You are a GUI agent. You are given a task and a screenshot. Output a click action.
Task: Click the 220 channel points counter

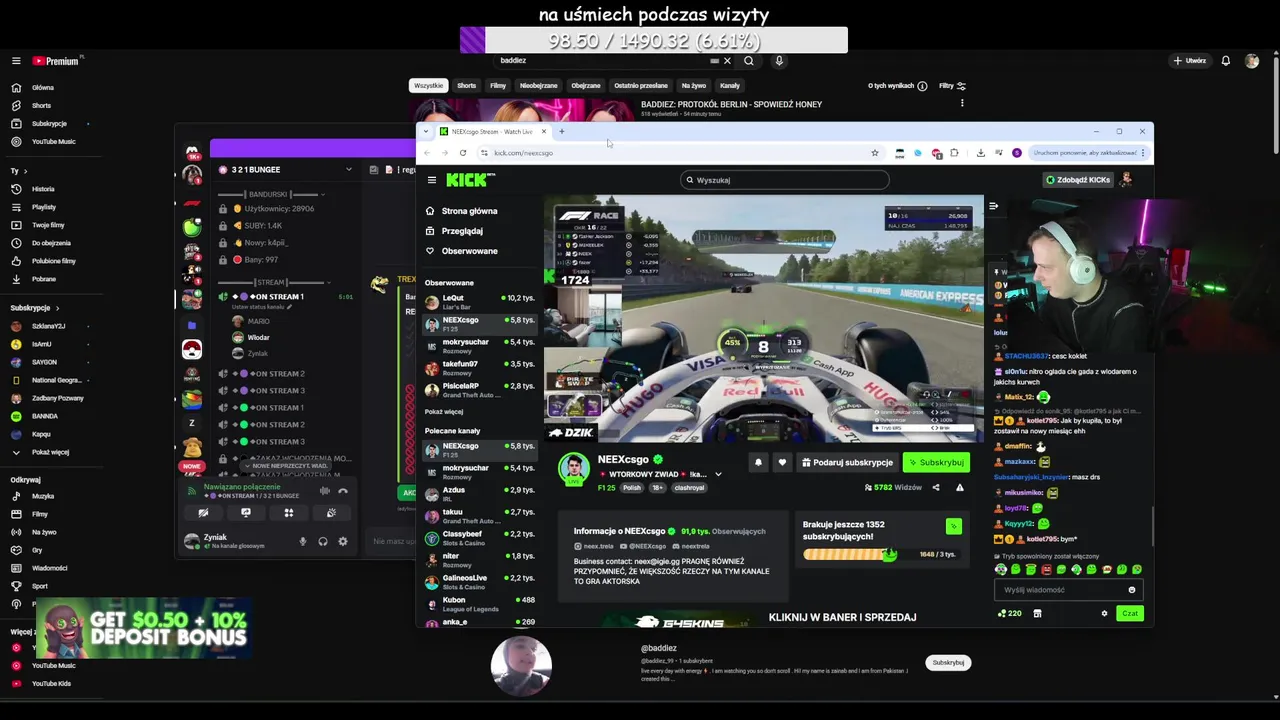pyautogui.click(x=1010, y=613)
